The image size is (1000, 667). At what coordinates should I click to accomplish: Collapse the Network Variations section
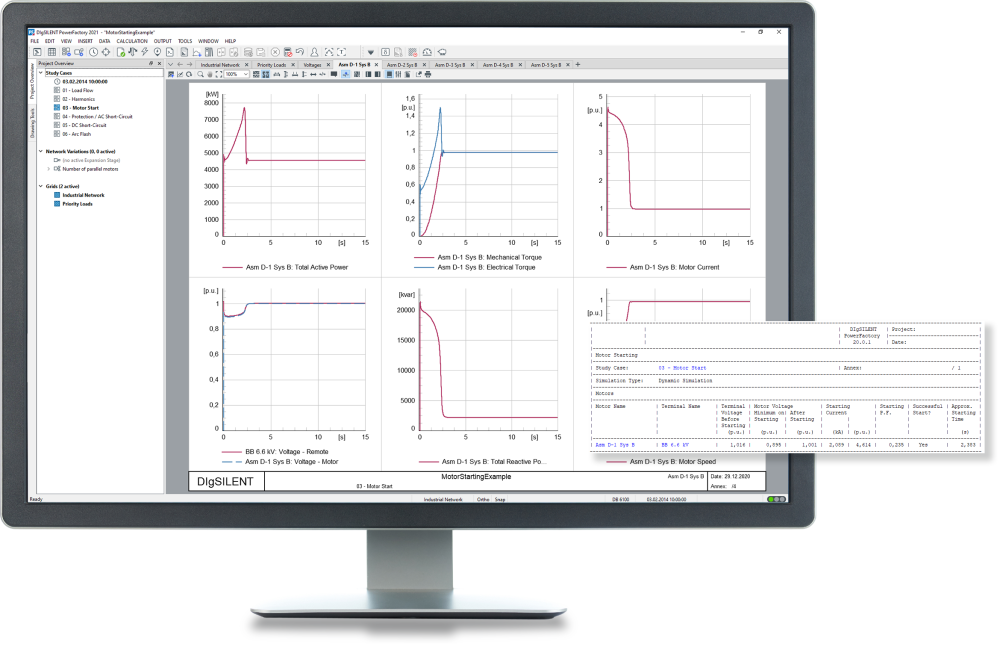click(x=41, y=151)
